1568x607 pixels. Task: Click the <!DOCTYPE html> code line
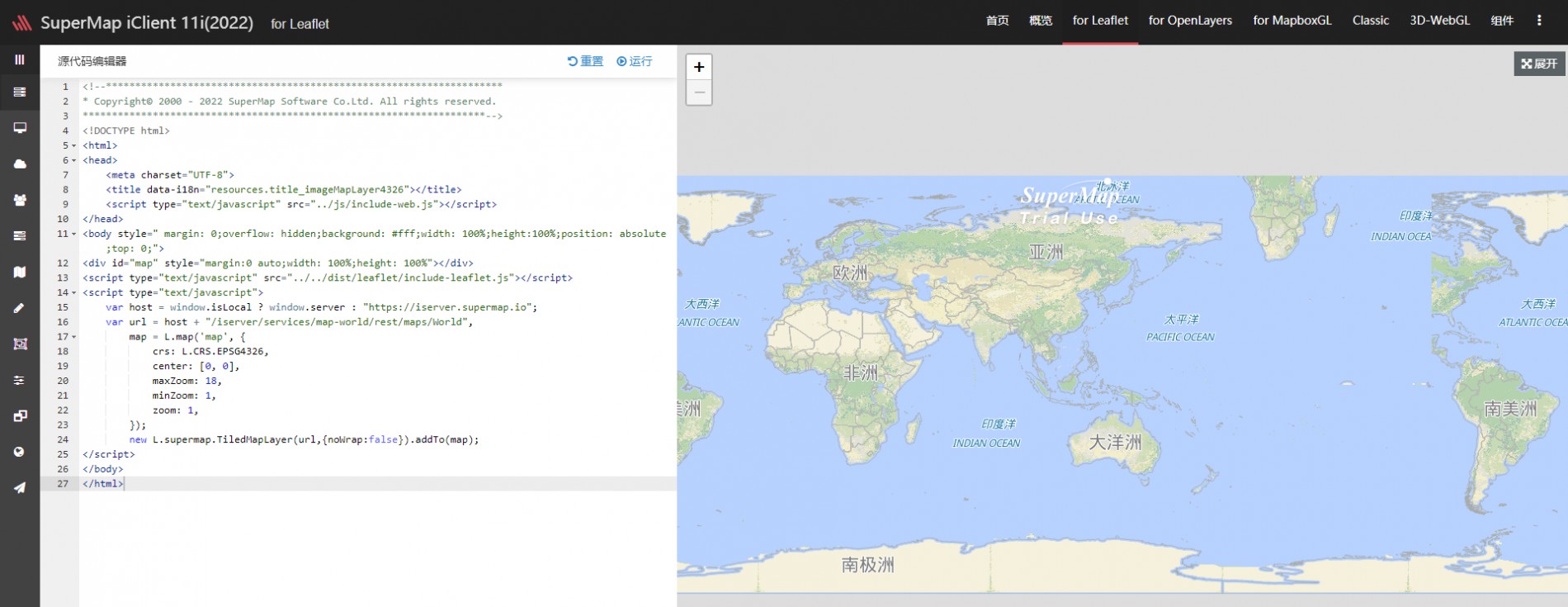[126, 130]
